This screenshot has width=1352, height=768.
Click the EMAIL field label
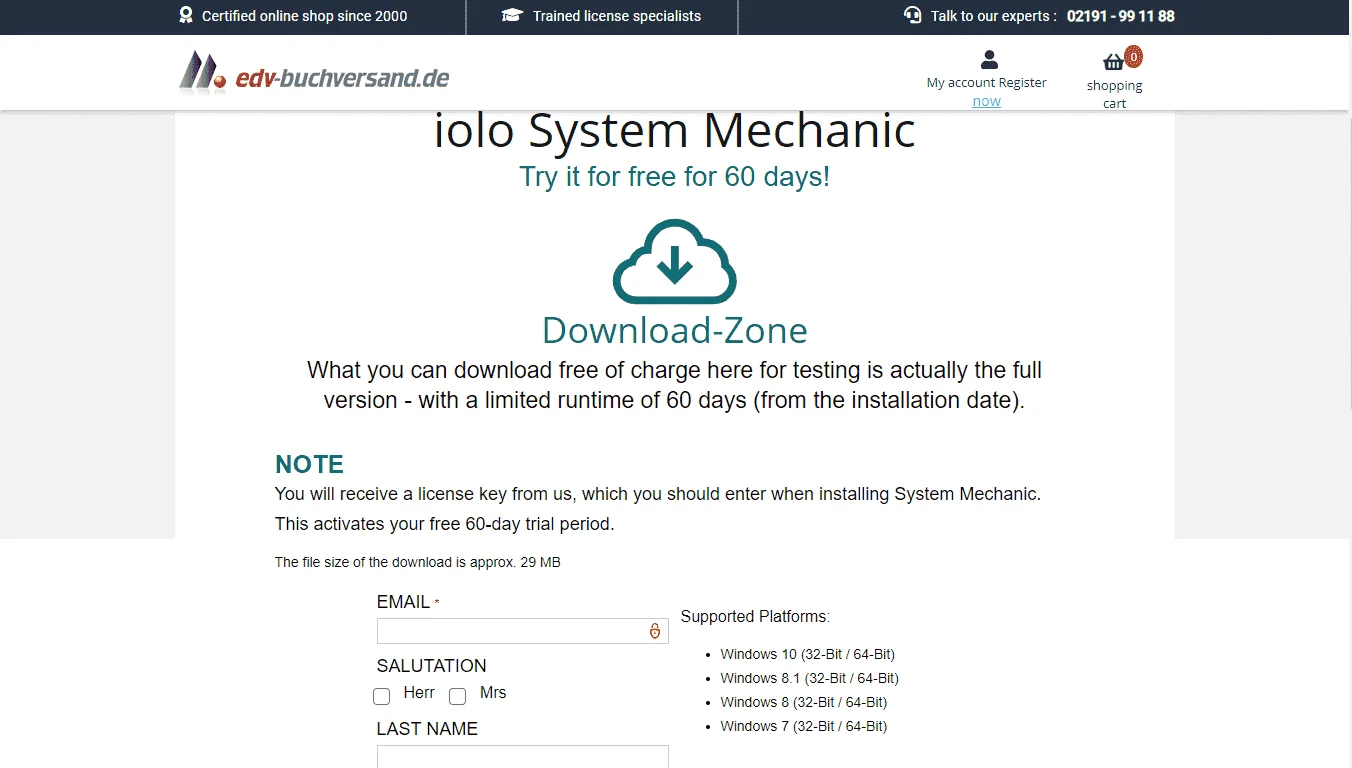click(403, 602)
